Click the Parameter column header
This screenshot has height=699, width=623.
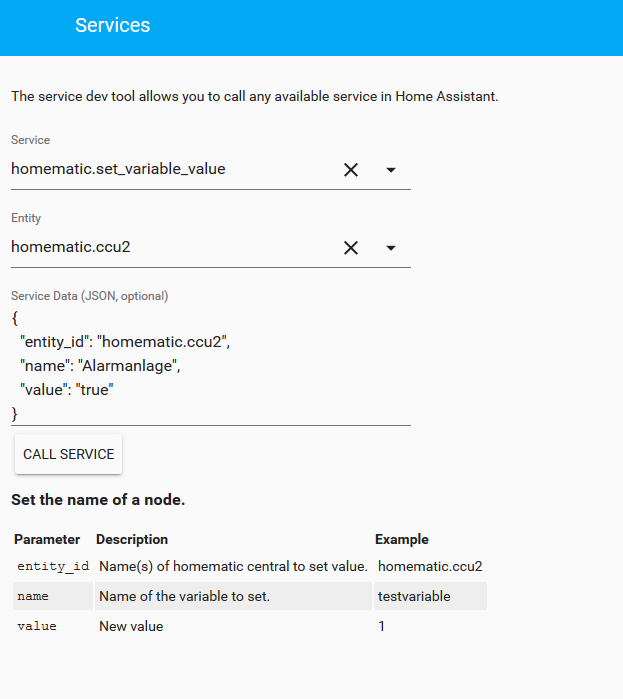click(47, 539)
